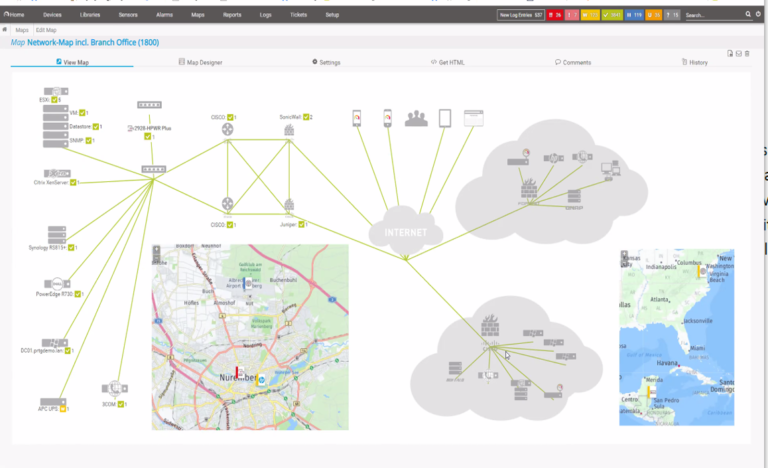Zoom out on the Nuremberg map
The width and height of the screenshot is (768, 468).
click(x=157, y=258)
